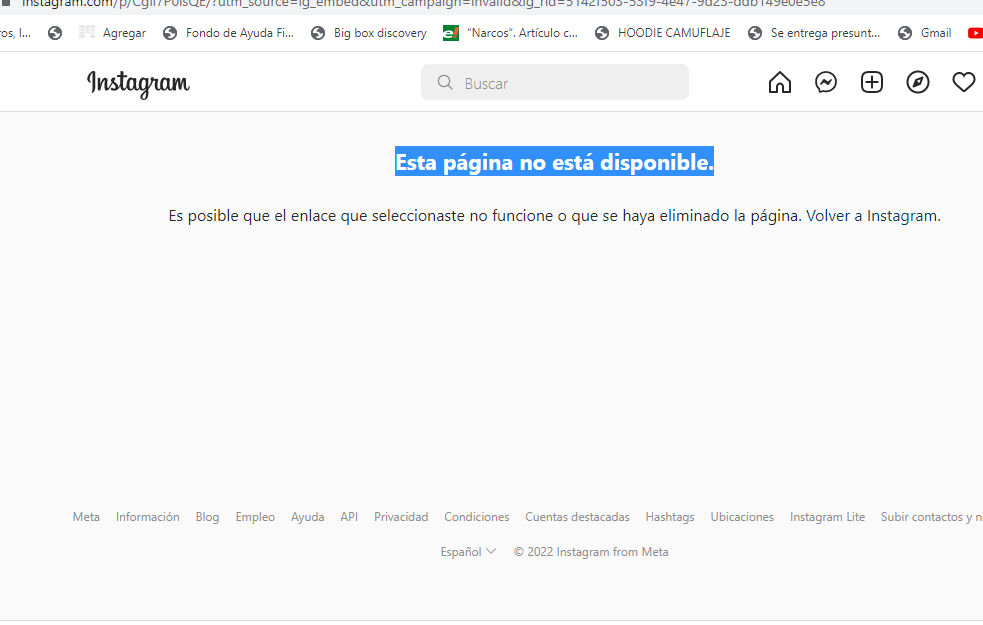The image size is (983, 625).
Task: Click "© 2022 Instagram from Meta" text
Action: [x=591, y=552]
